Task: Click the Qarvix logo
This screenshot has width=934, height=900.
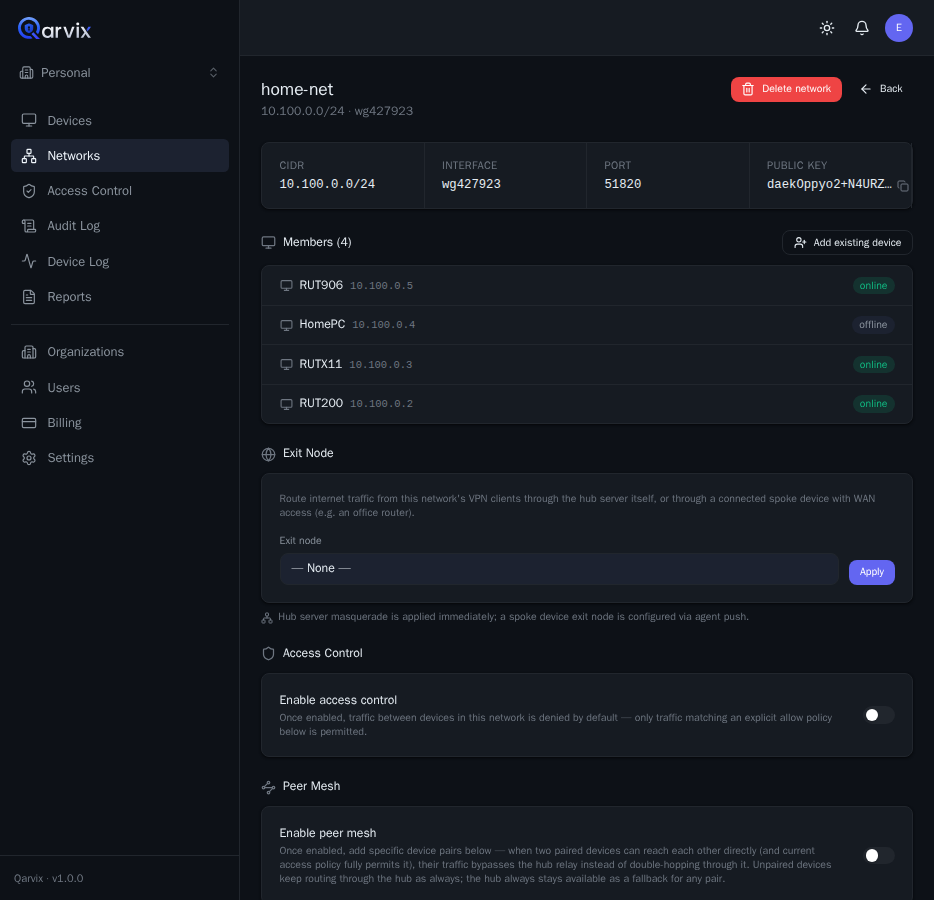Action: pyautogui.click(x=54, y=29)
